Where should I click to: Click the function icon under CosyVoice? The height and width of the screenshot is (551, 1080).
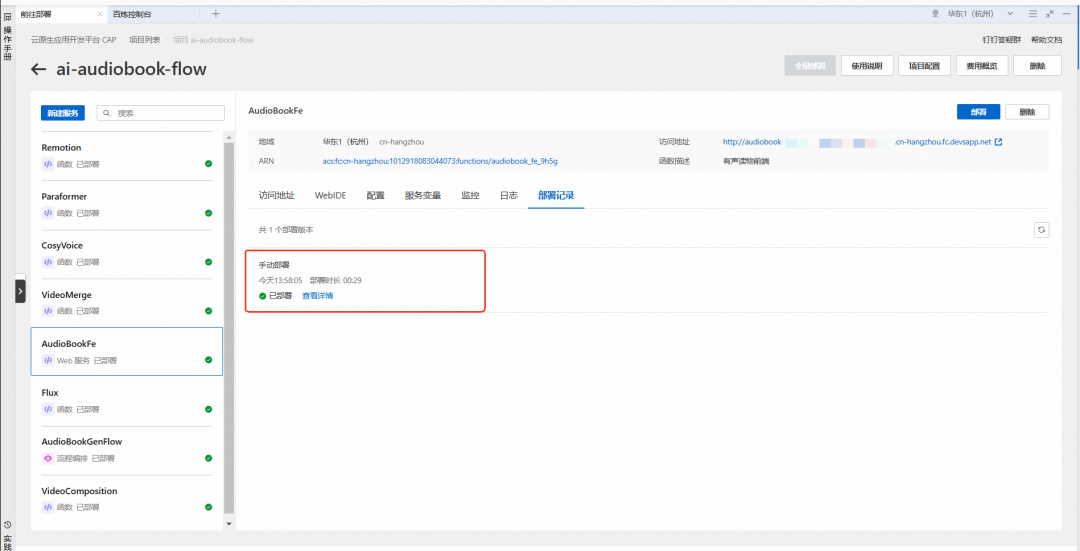[48, 262]
